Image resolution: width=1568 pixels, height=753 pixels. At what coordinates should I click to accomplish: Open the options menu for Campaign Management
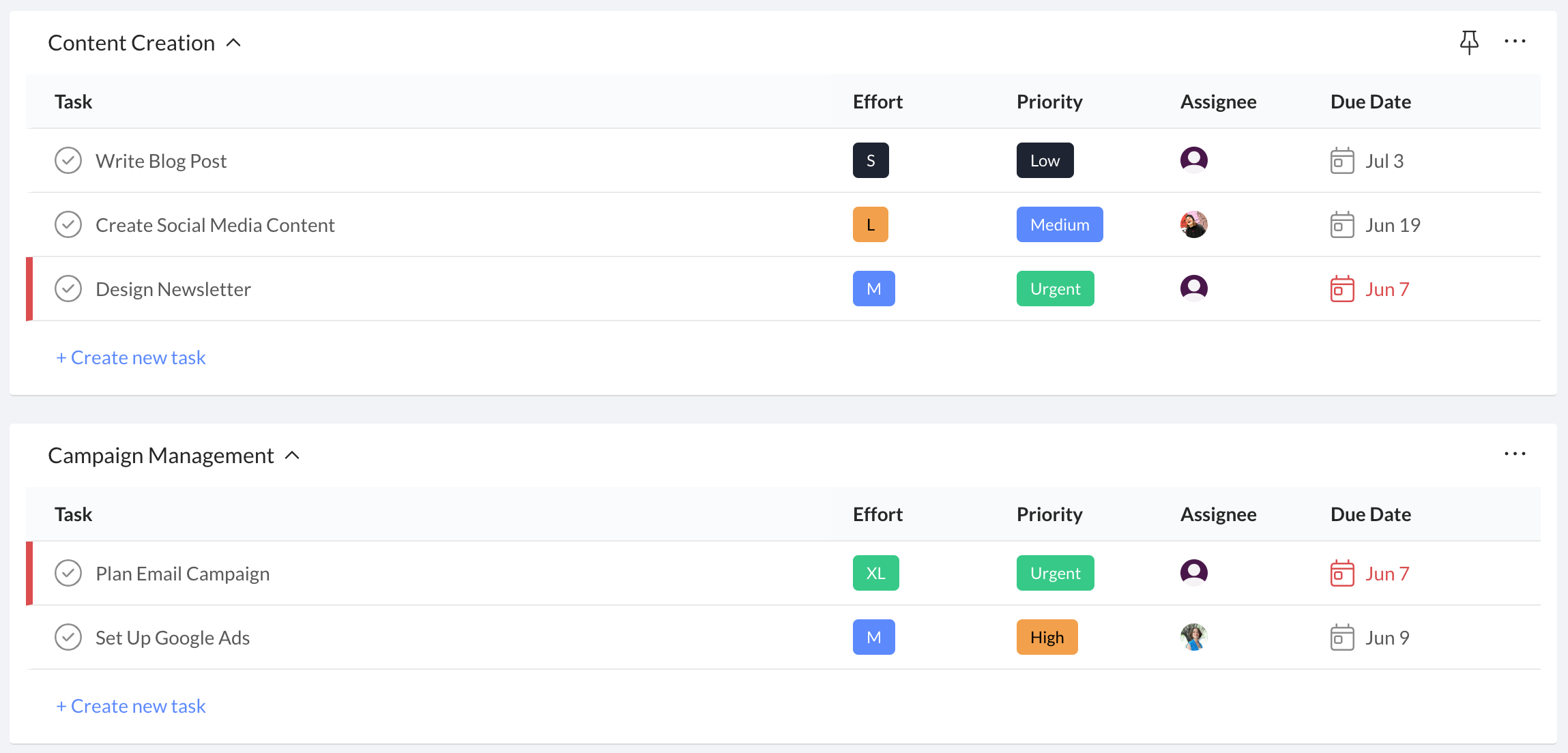[1515, 453]
